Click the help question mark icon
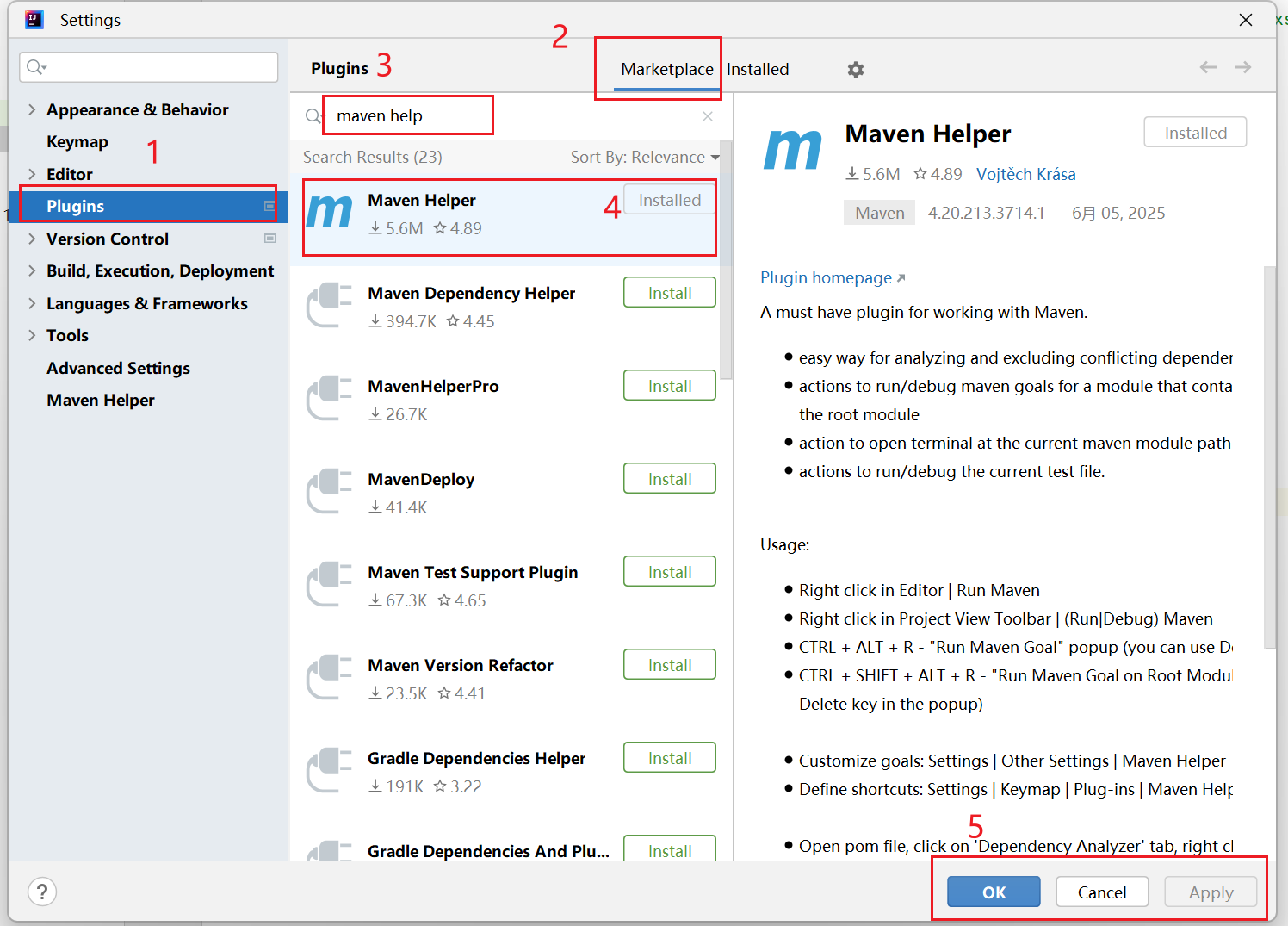Viewport: 1288px width, 926px height. pos(42,892)
